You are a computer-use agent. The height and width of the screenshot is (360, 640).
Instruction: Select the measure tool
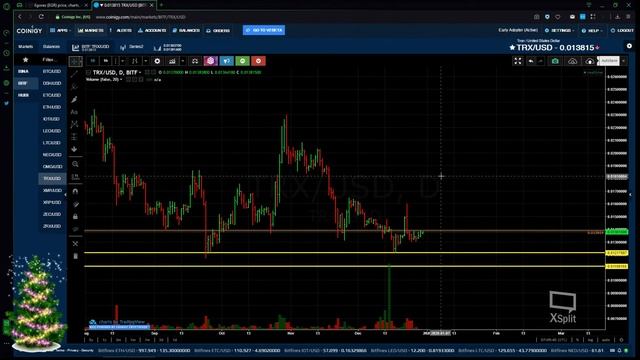[75, 176]
